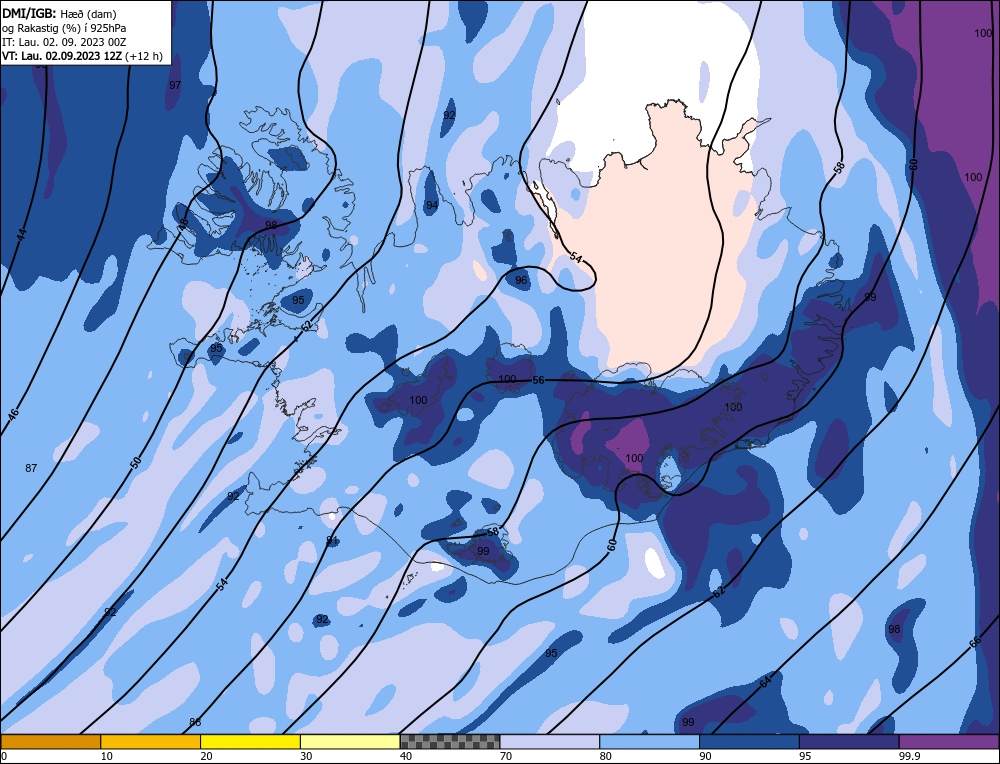Click the '56' contour line label
Image resolution: width=1000 pixels, height=764 pixels.
(538, 380)
